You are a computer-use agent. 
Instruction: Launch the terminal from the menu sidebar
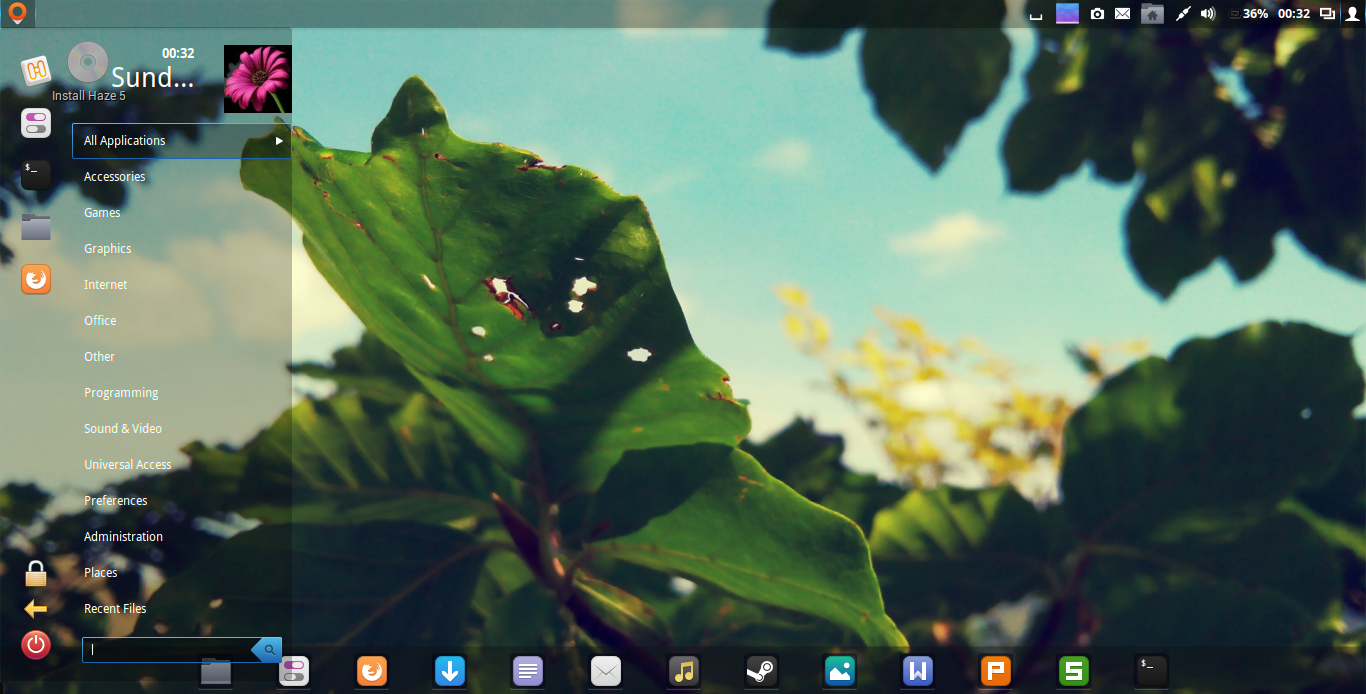(36, 175)
